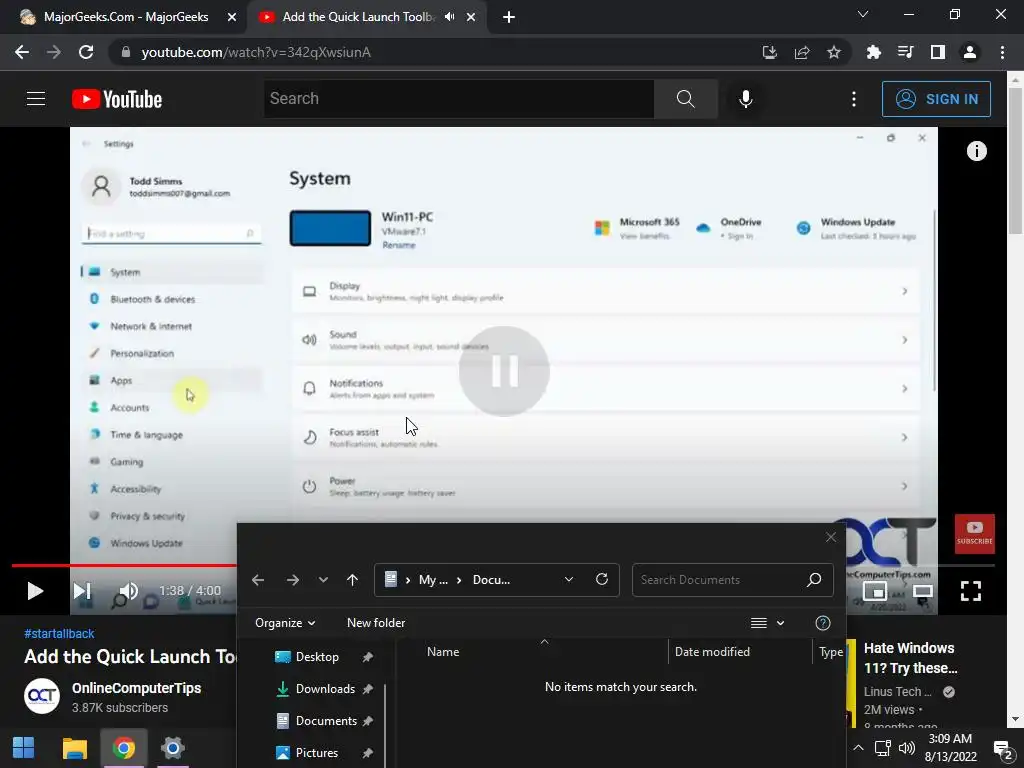Go forward in the file dialog
Image resolution: width=1024 pixels, height=768 pixels.
(x=293, y=580)
